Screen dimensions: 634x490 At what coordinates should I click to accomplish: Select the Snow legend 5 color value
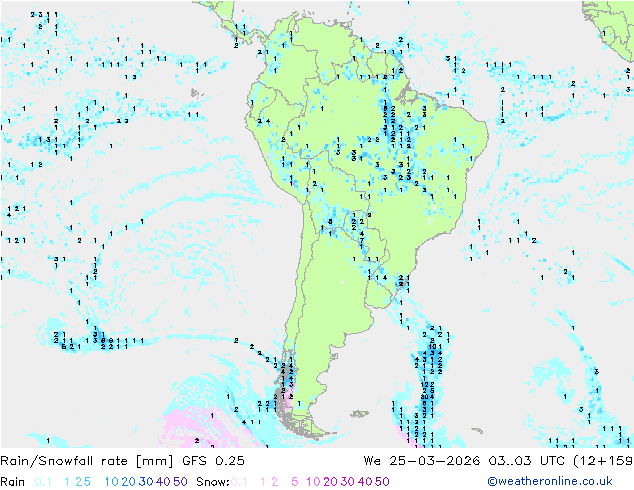point(295,482)
